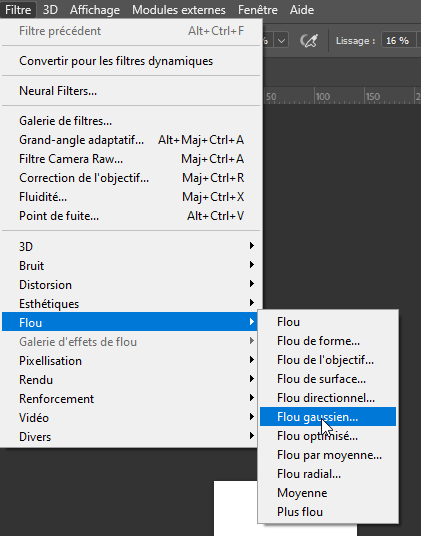Screen dimensions: 421x536
Task: Click the pressure smoothing brush icon
Action: coord(309,41)
